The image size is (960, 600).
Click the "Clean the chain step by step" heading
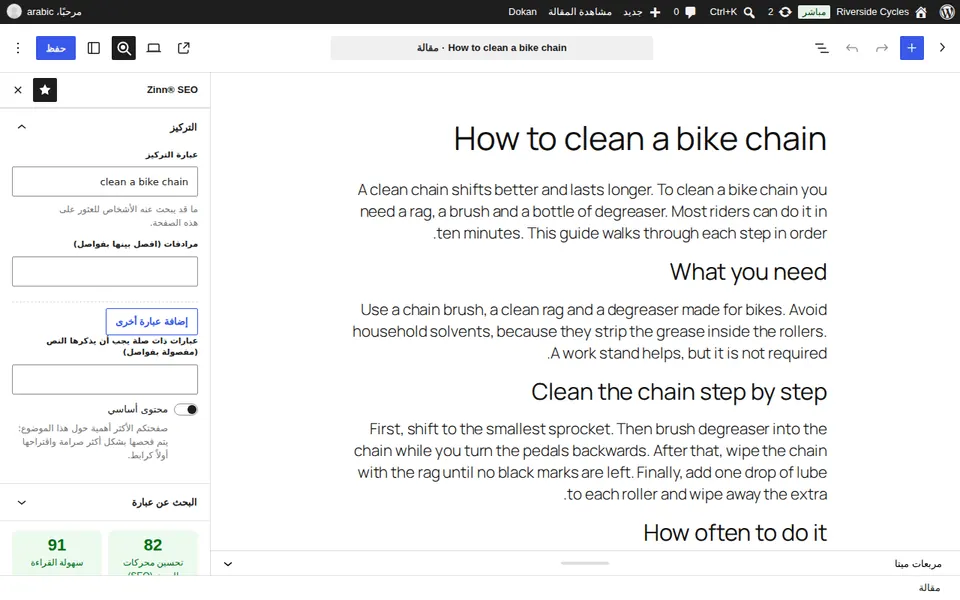(x=679, y=392)
